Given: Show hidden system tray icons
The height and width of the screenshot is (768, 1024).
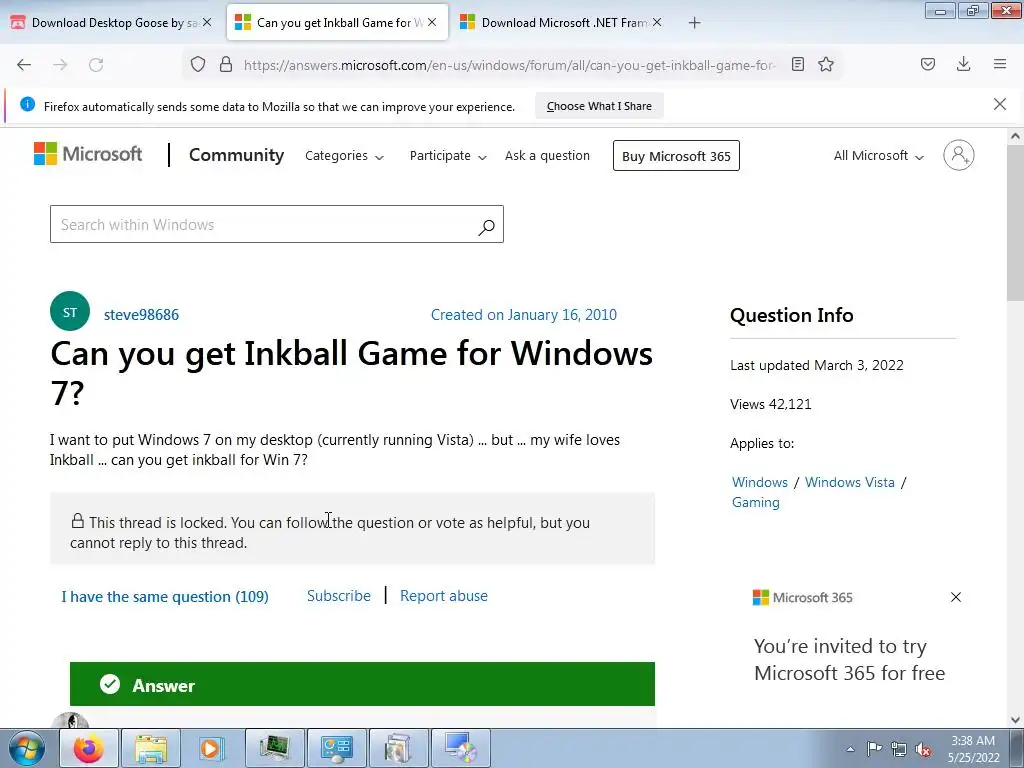Looking at the screenshot, I should click(850, 749).
